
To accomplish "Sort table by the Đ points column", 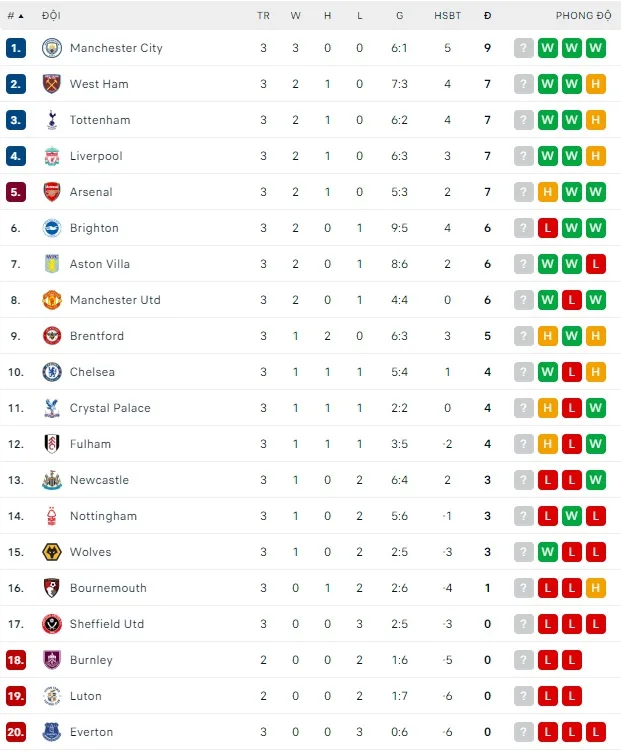I will tap(487, 15).
